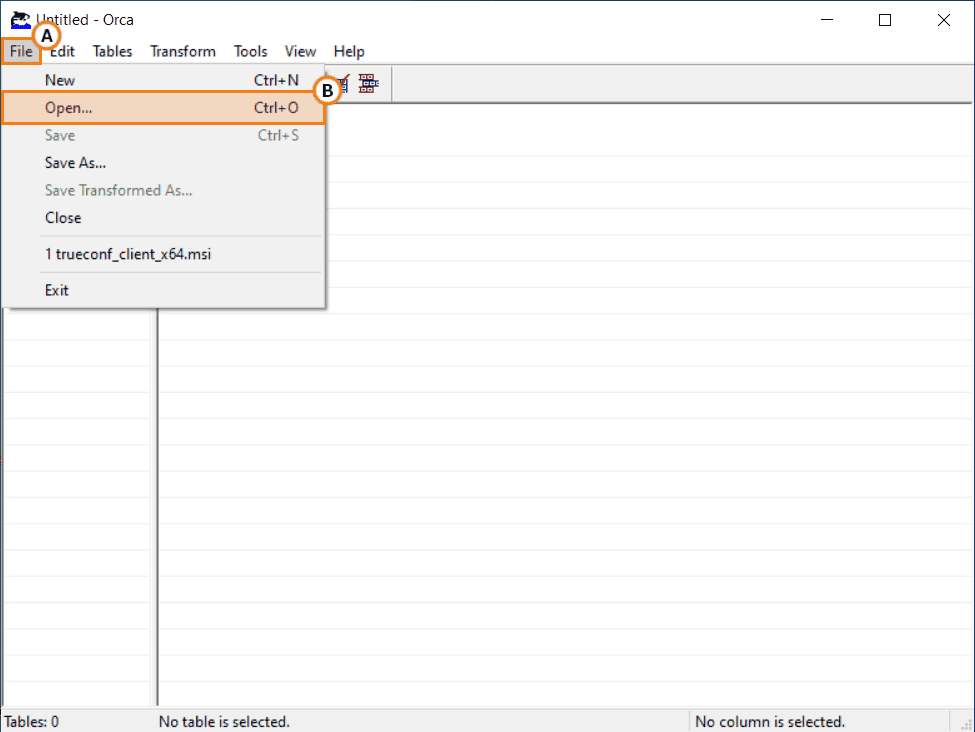This screenshot has width=975, height=732.
Task: Choose Open... from the File menu
Action: click(x=164, y=108)
